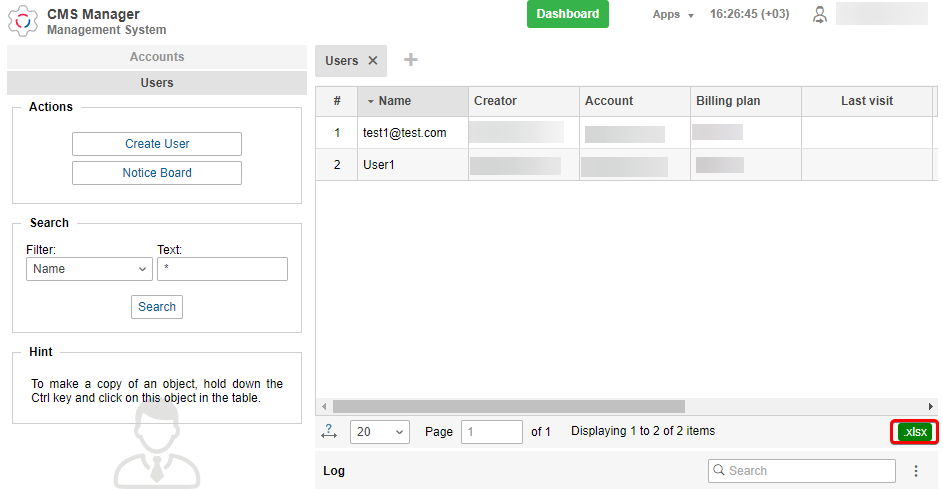Click the column auto-width arrows icon

tap(329, 431)
